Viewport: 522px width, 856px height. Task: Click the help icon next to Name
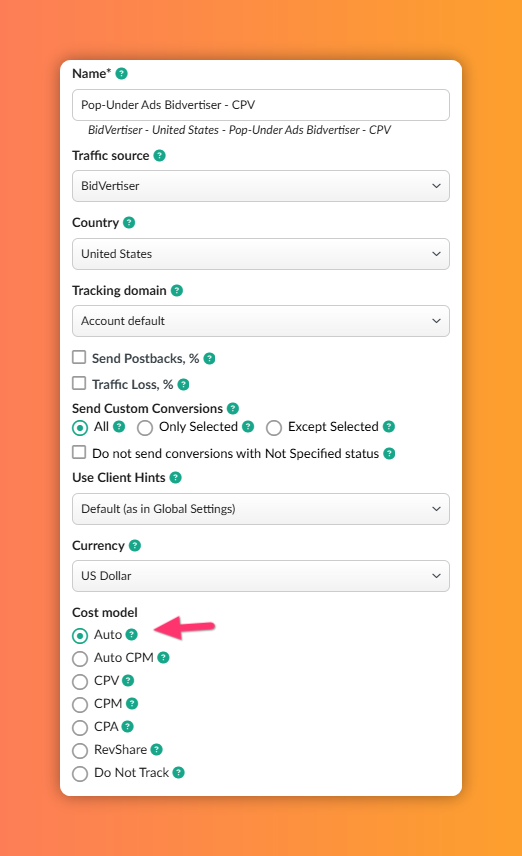(122, 74)
